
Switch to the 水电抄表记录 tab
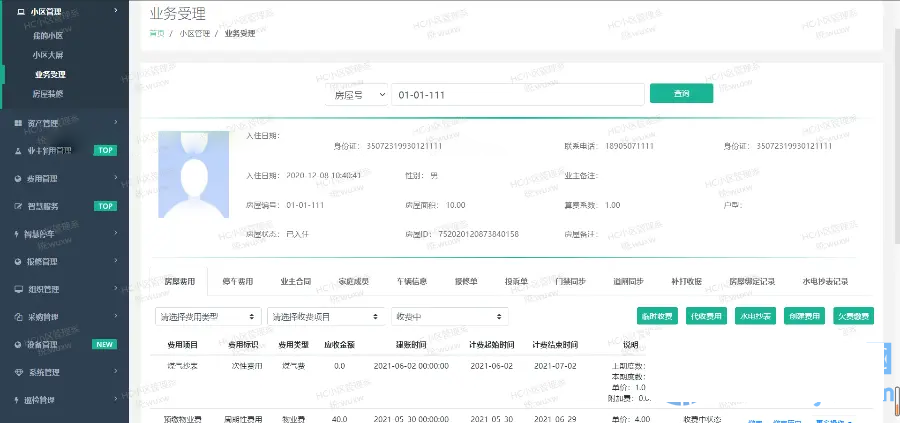825,281
